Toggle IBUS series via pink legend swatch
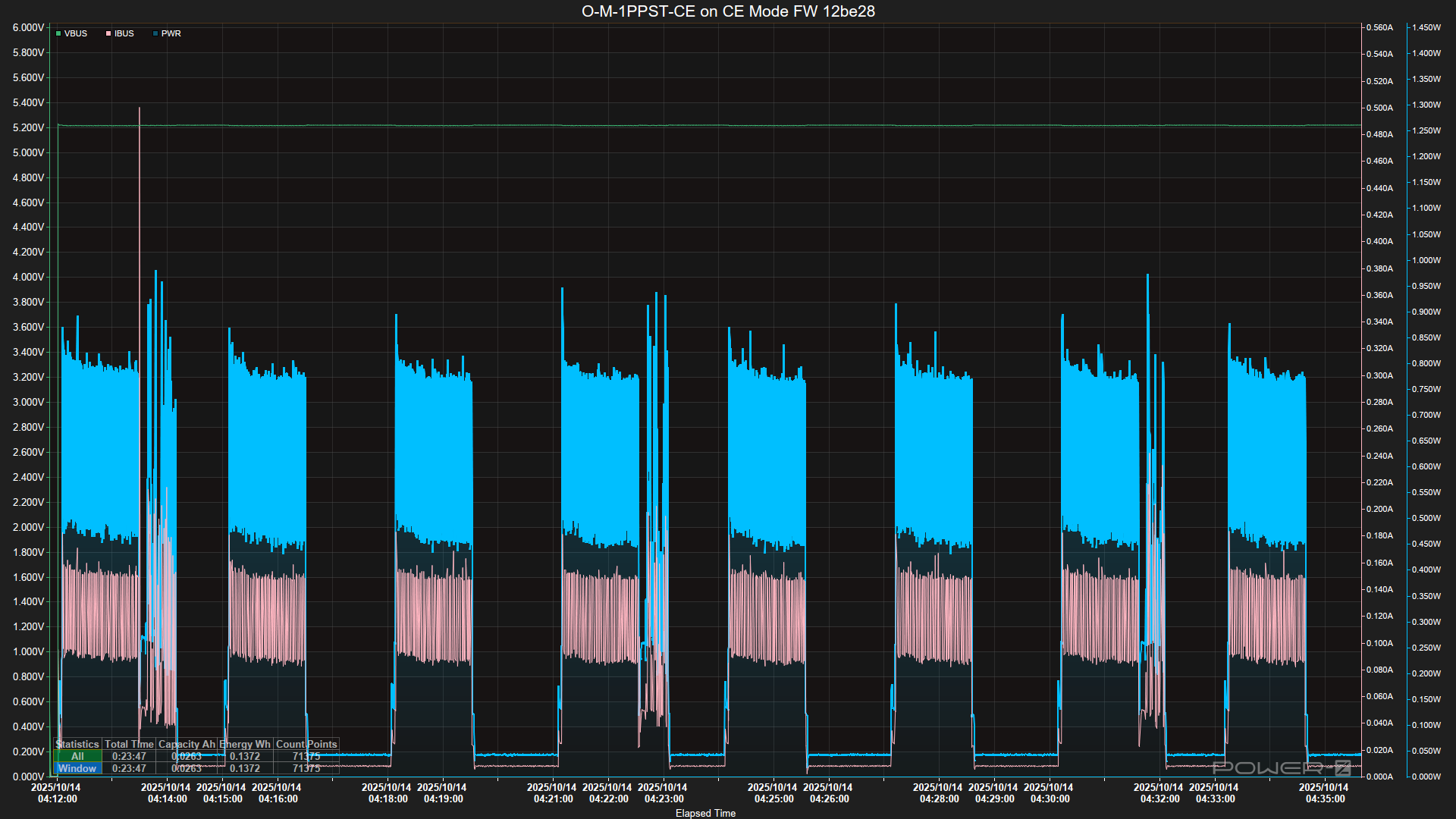 [108, 34]
